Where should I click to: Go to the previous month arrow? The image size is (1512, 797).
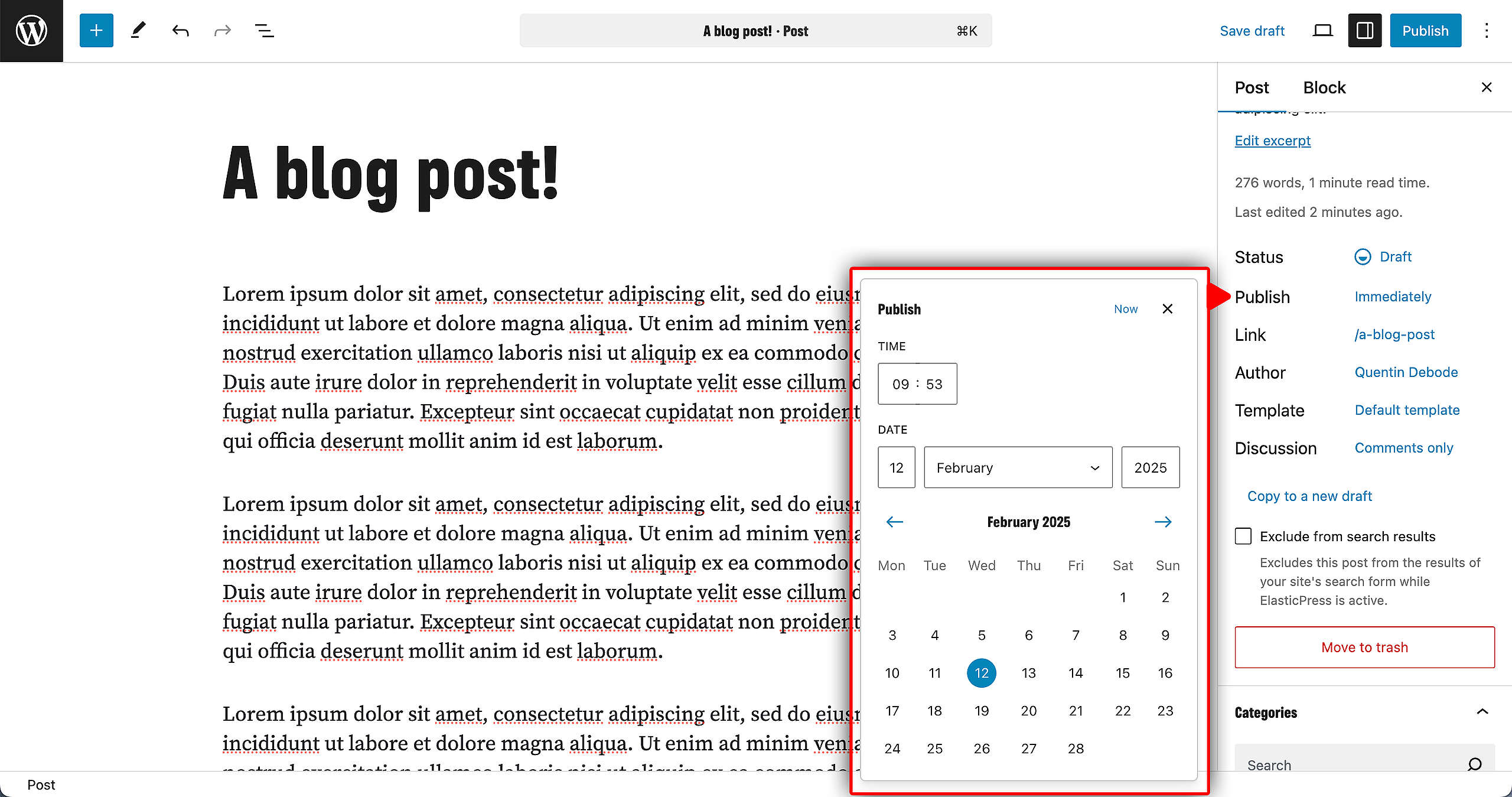pos(895,522)
